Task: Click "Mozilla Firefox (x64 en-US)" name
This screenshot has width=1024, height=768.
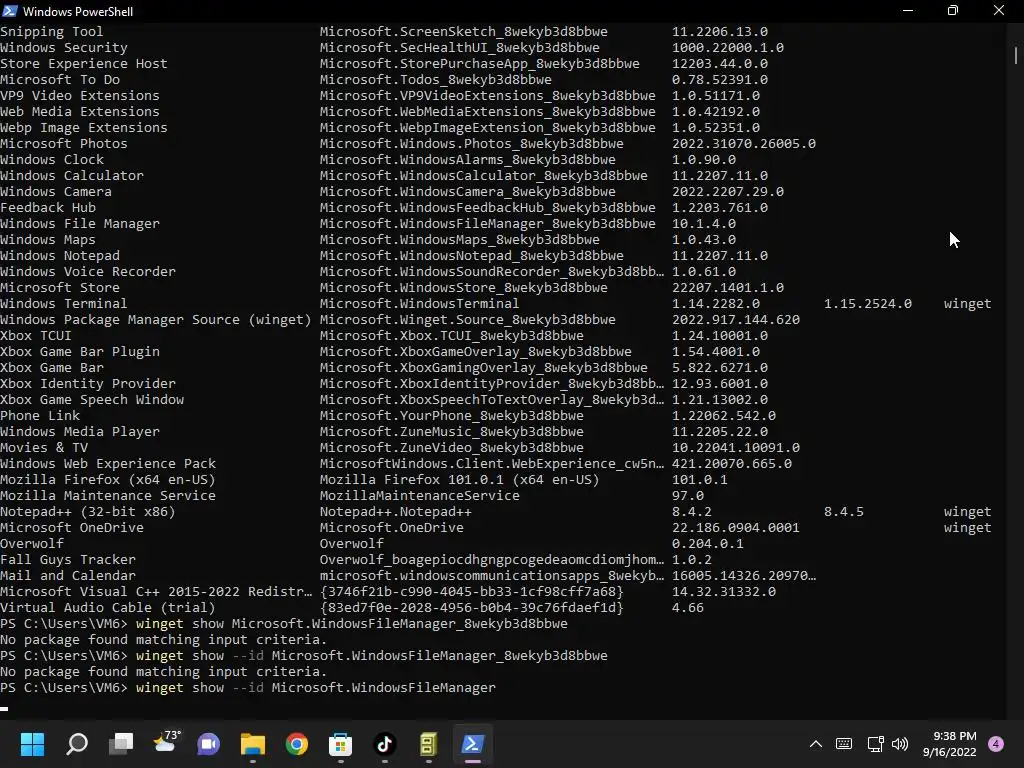Action: coord(108,479)
